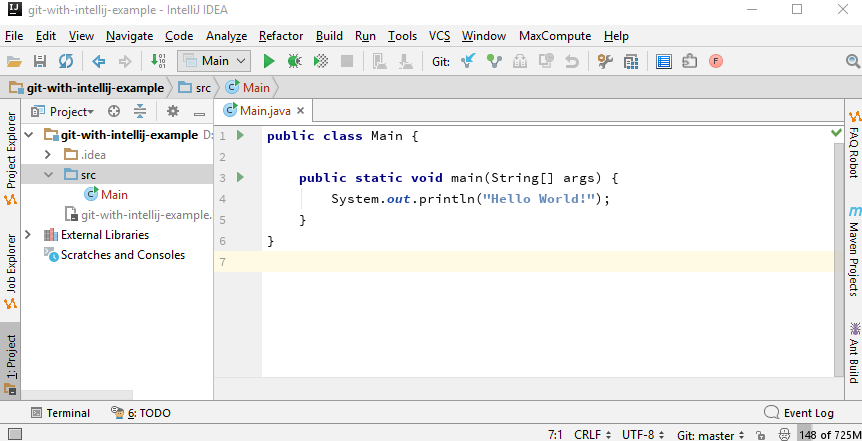862x441 pixels.
Task: Click the green Run button in toolbar
Action: pos(269,61)
